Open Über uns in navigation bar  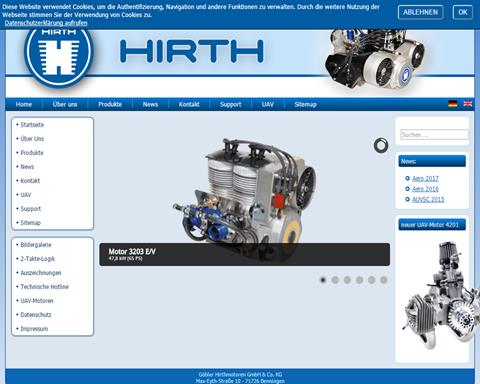click(65, 104)
